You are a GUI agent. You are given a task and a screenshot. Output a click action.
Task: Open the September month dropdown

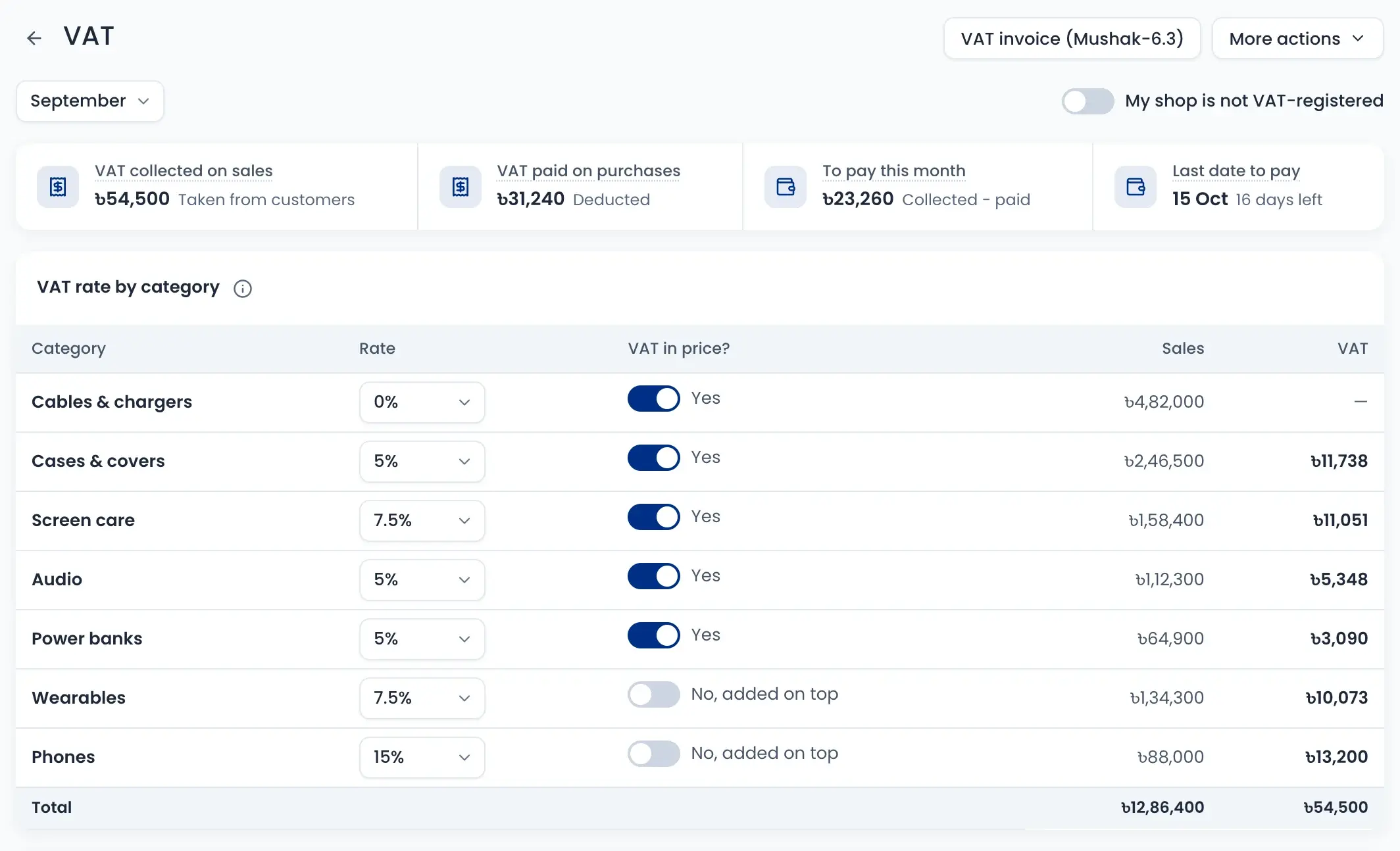tap(90, 101)
